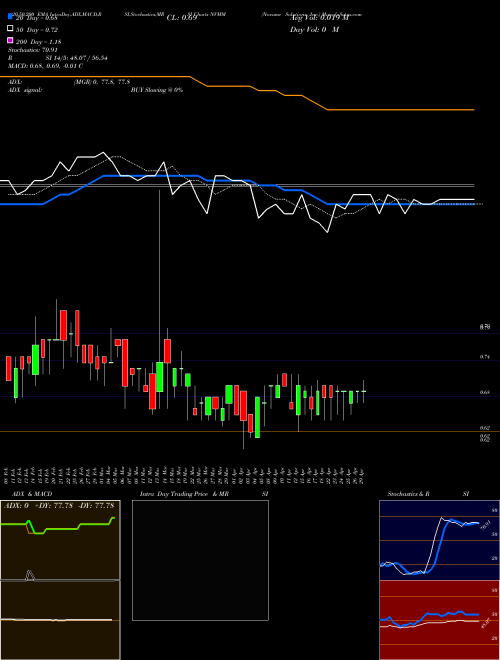Select the '50 Day - 0.72' label
500x660 pixels.
click(x=37, y=30)
